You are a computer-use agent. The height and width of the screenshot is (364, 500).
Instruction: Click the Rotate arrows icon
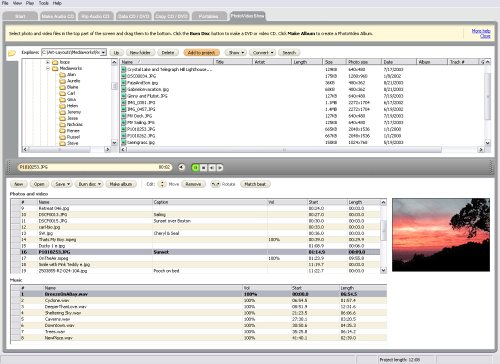(215, 184)
